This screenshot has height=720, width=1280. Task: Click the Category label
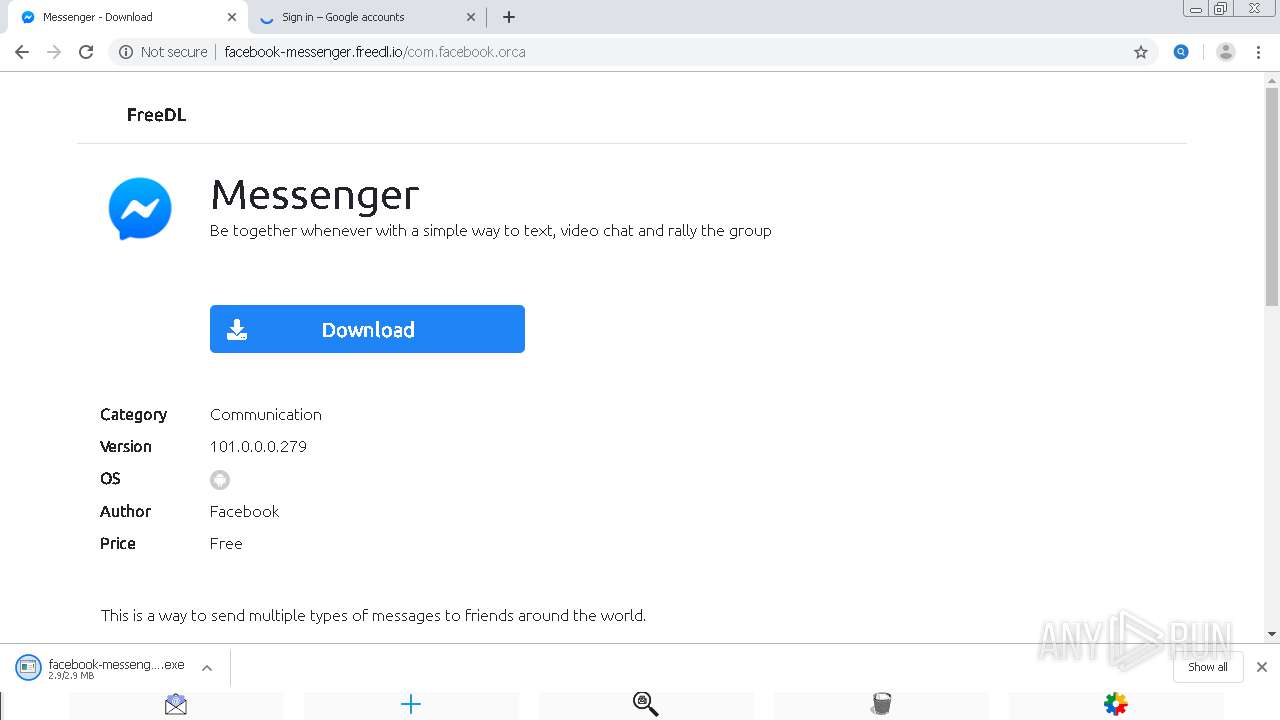click(x=133, y=415)
